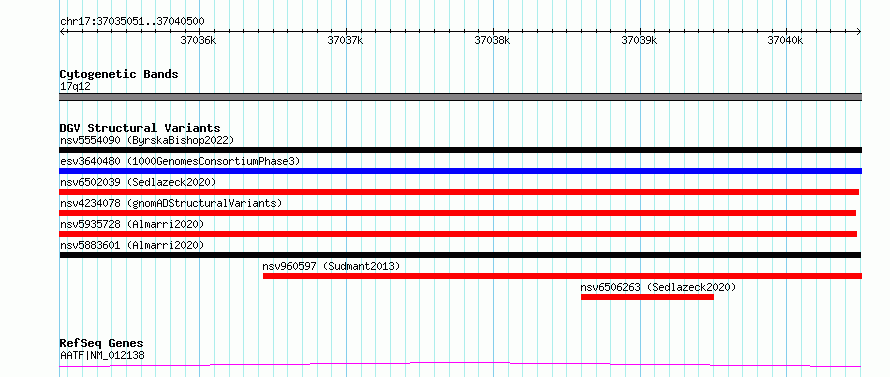Screen dimensions: 890x377
Task: Click the black bar for nsv5883601
Action: 460,255
